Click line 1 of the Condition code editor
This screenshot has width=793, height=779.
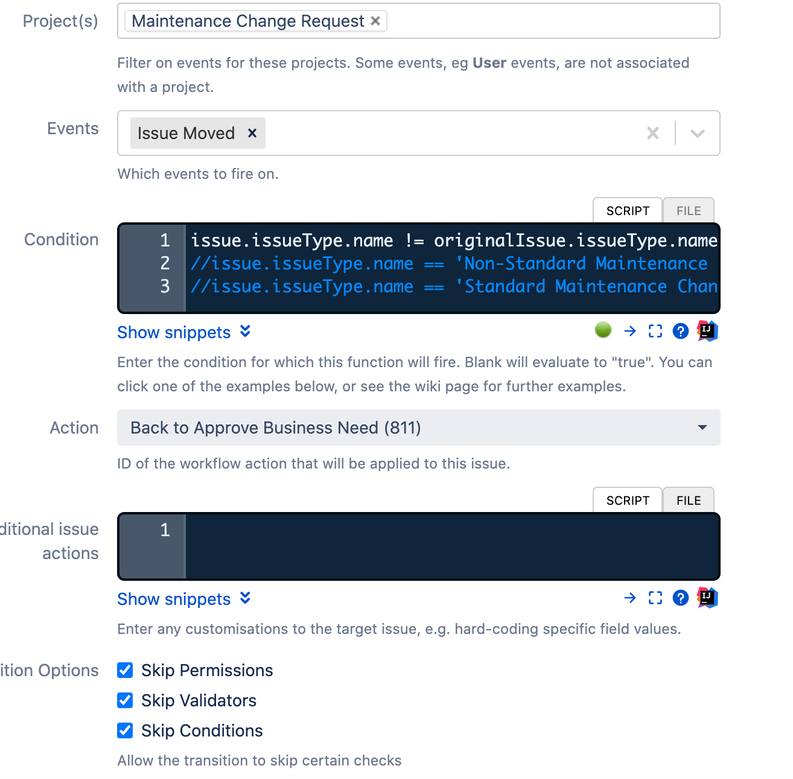pos(454,240)
